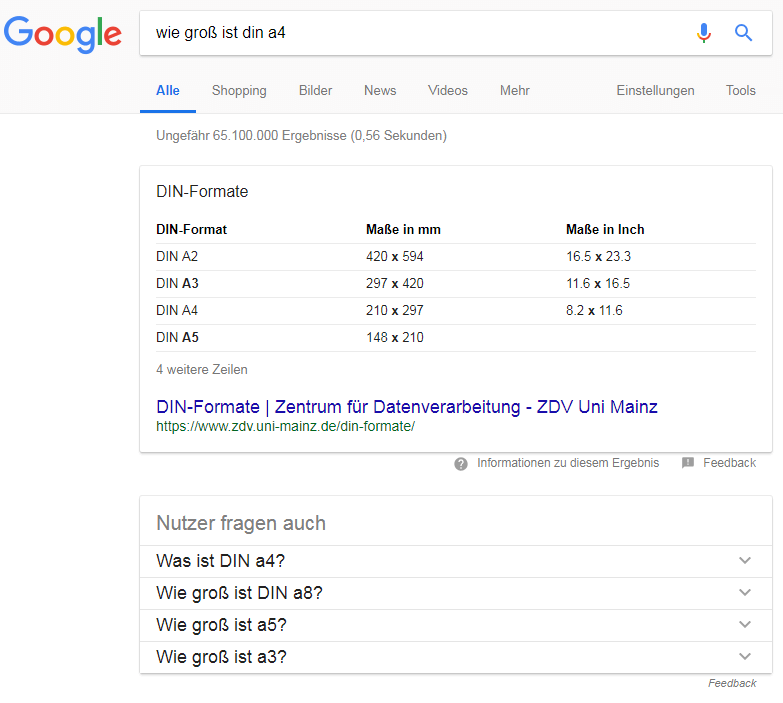Image resolution: width=783 pixels, height=703 pixels.
Task: Show 4 weitere Zeilen in table
Action: [x=202, y=369]
